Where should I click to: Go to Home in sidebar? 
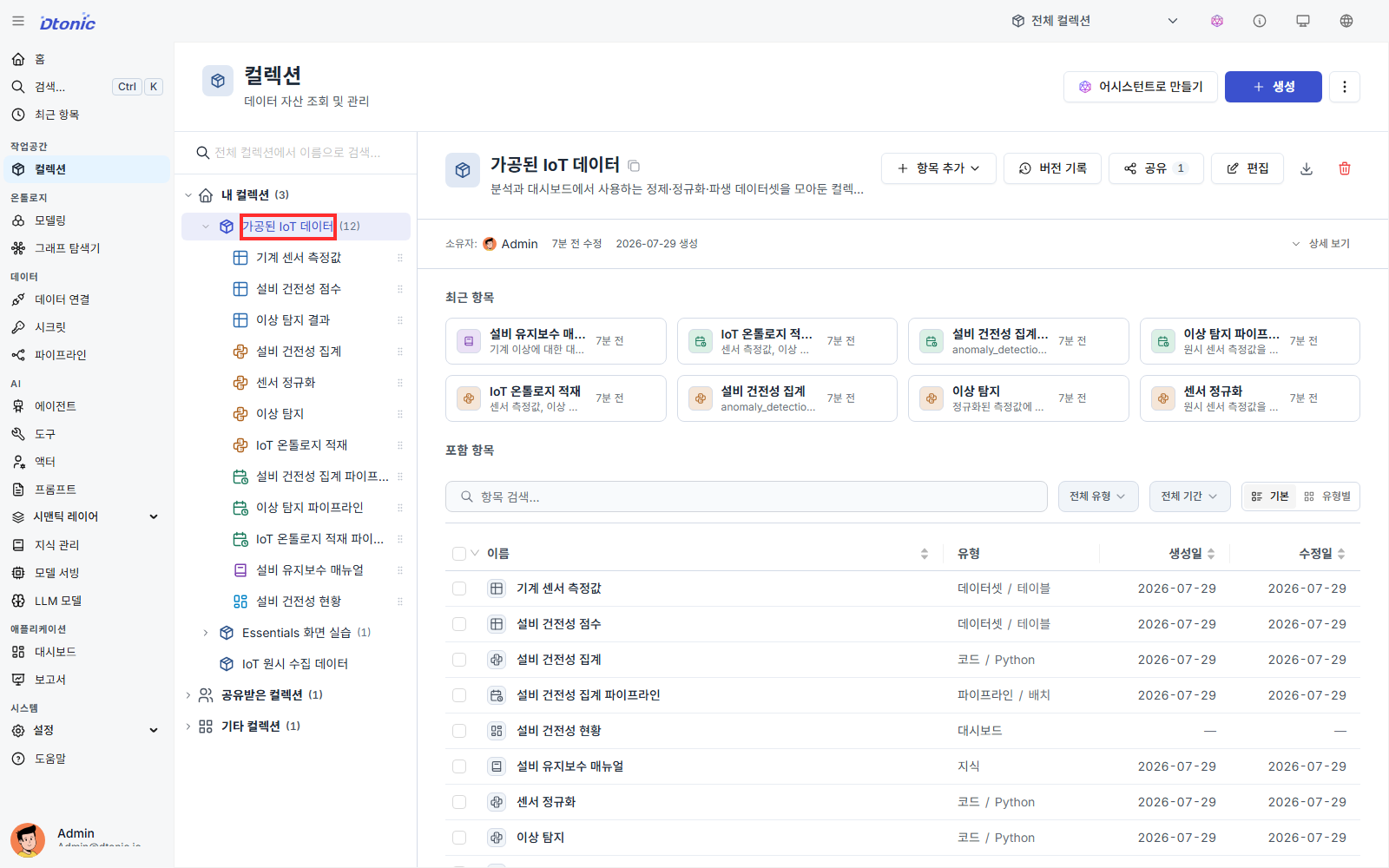click(x=85, y=59)
